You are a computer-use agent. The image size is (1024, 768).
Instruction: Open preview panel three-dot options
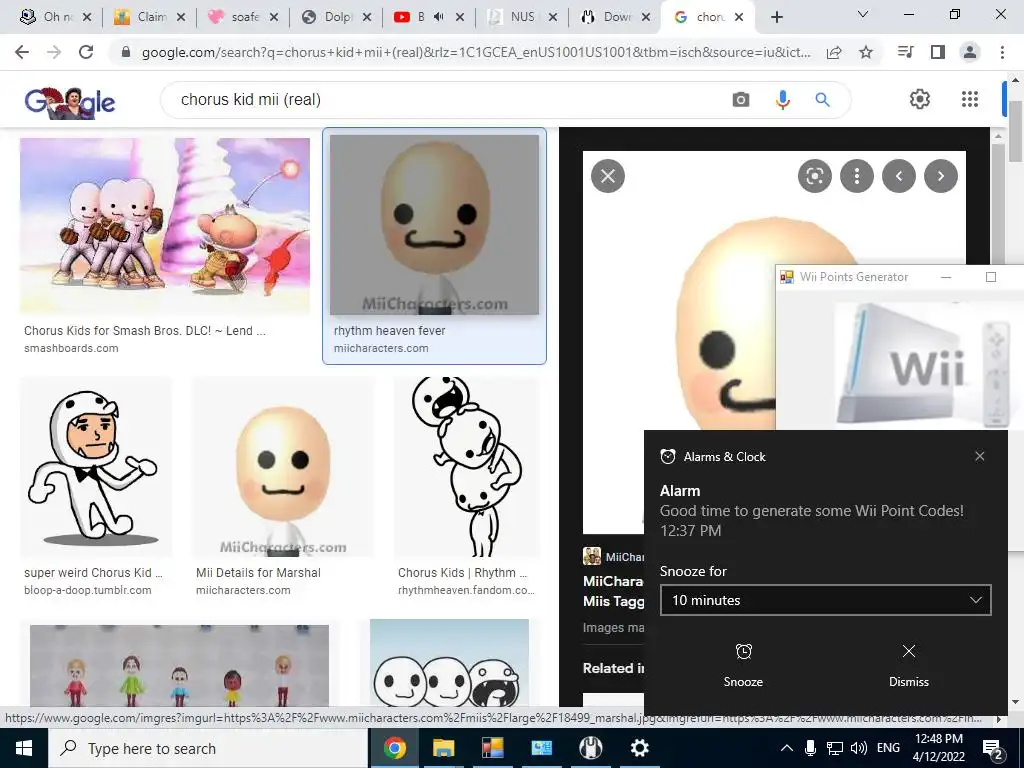click(857, 176)
